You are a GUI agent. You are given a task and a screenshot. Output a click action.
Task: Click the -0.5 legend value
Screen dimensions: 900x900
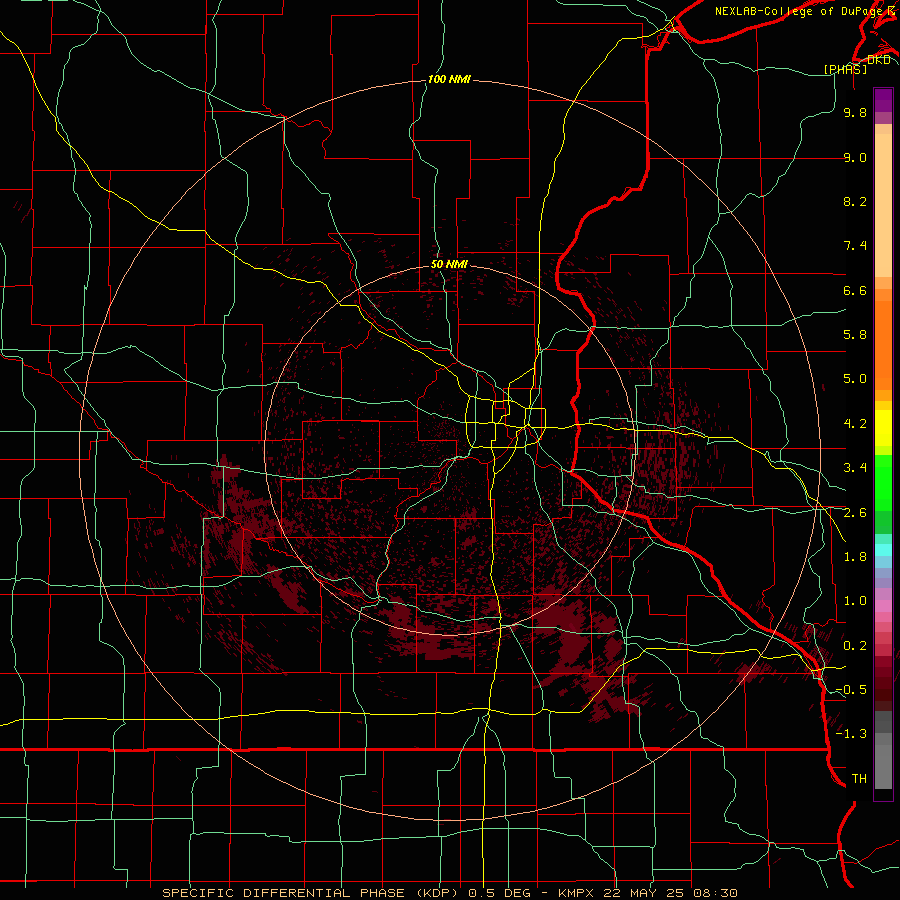click(851, 690)
